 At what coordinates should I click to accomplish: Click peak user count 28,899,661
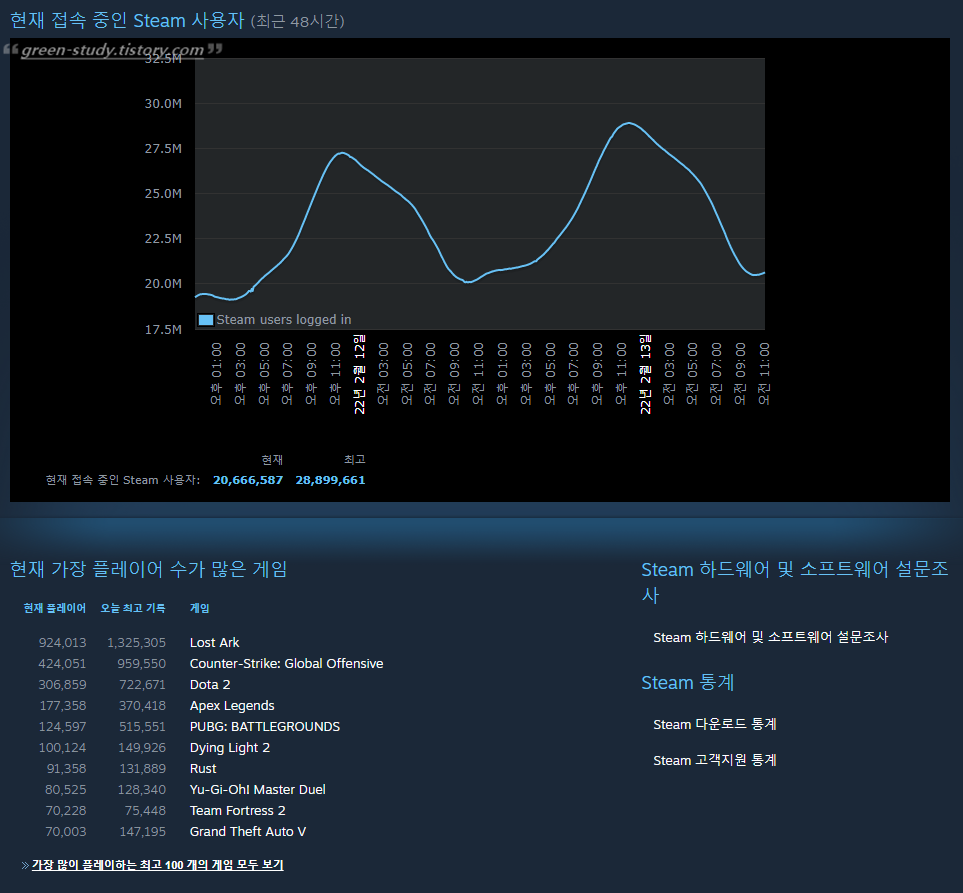pyautogui.click(x=330, y=480)
